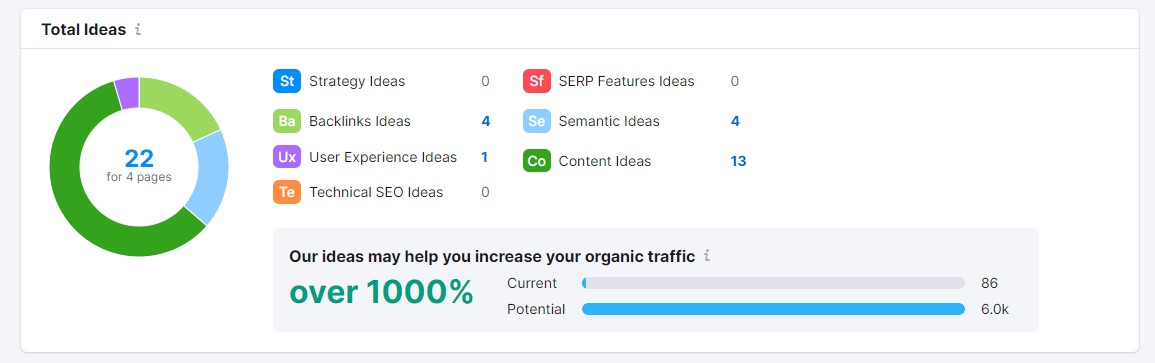
Task: Click the purple Ux User Experience icon
Action: (x=287, y=157)
